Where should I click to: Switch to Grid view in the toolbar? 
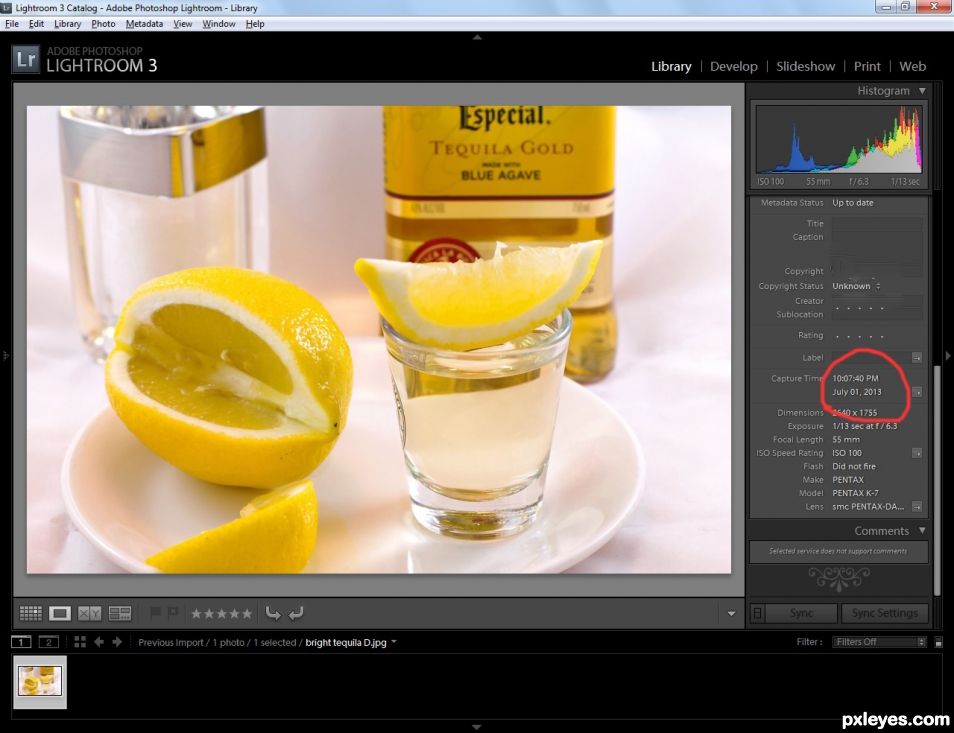(x=30, y=613)
